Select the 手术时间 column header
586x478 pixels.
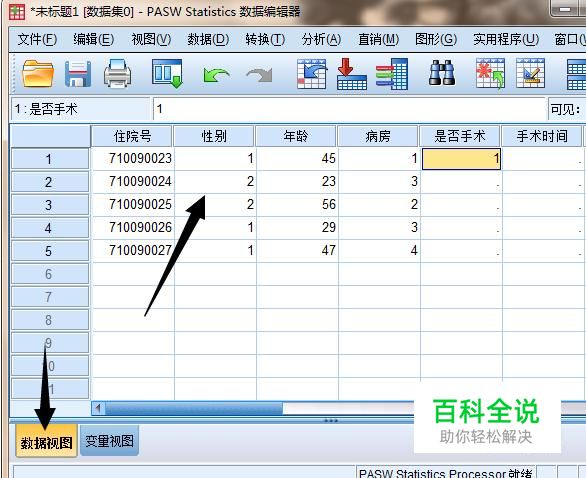542,136
